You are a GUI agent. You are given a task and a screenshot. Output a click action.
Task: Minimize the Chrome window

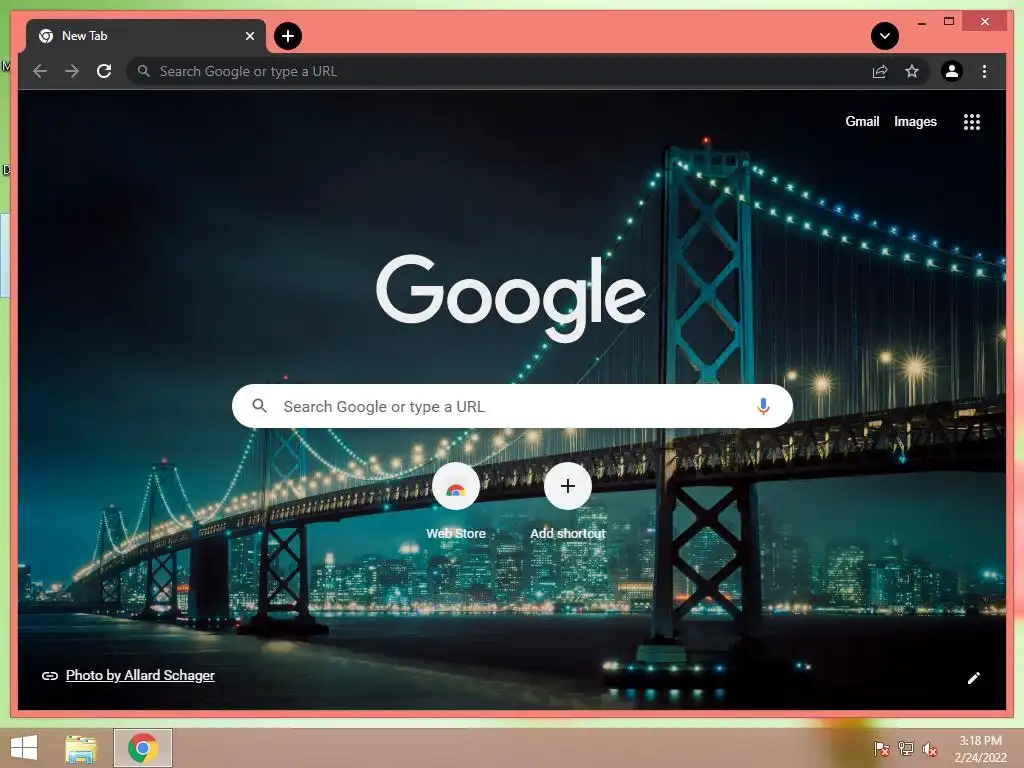point(921,22)
